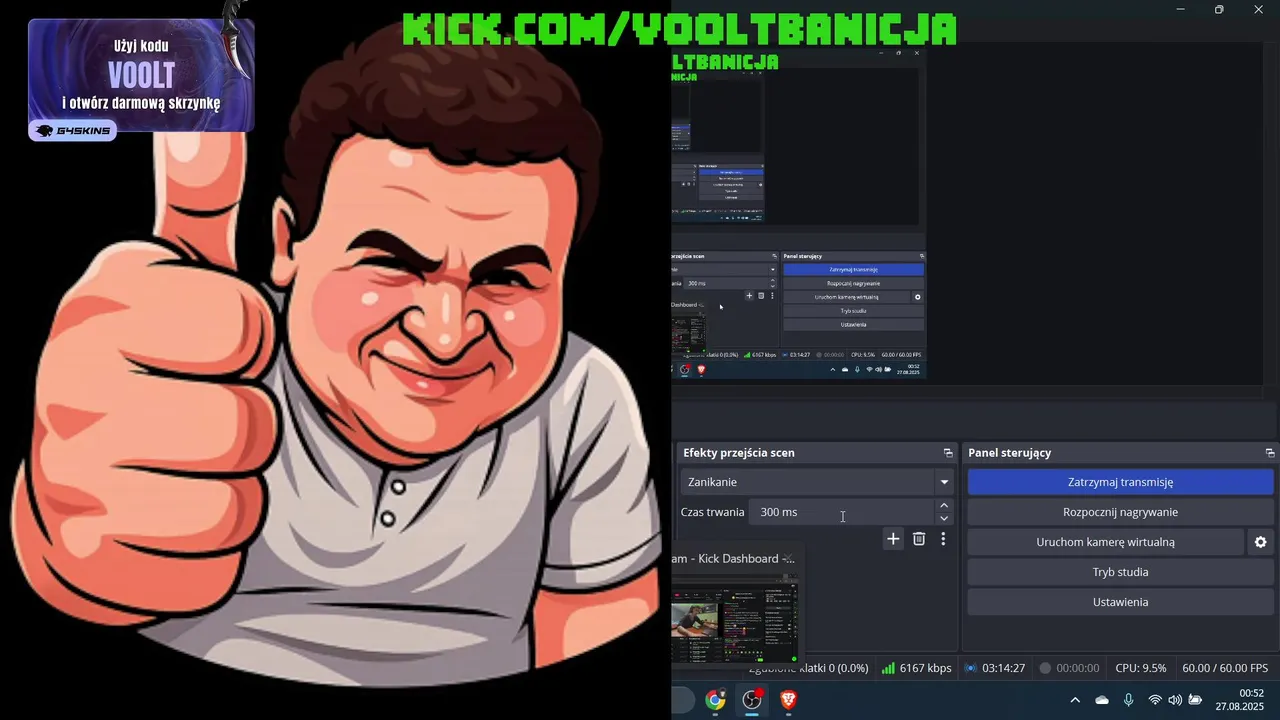1280x720 pixels.
Task: Open transition properties three-dot menu
Action: click(x=943, y=539)
